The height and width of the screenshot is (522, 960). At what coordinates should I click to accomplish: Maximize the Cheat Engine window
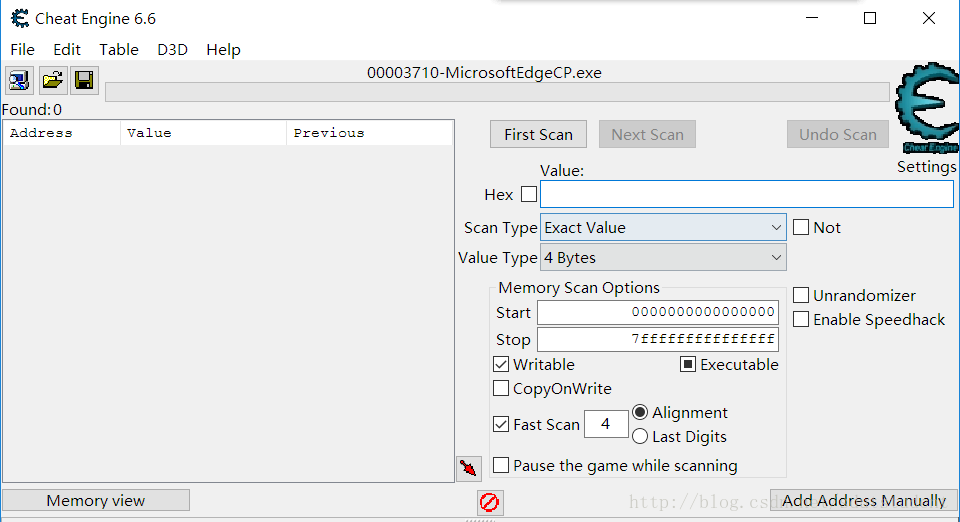click(x=870, y=18)
